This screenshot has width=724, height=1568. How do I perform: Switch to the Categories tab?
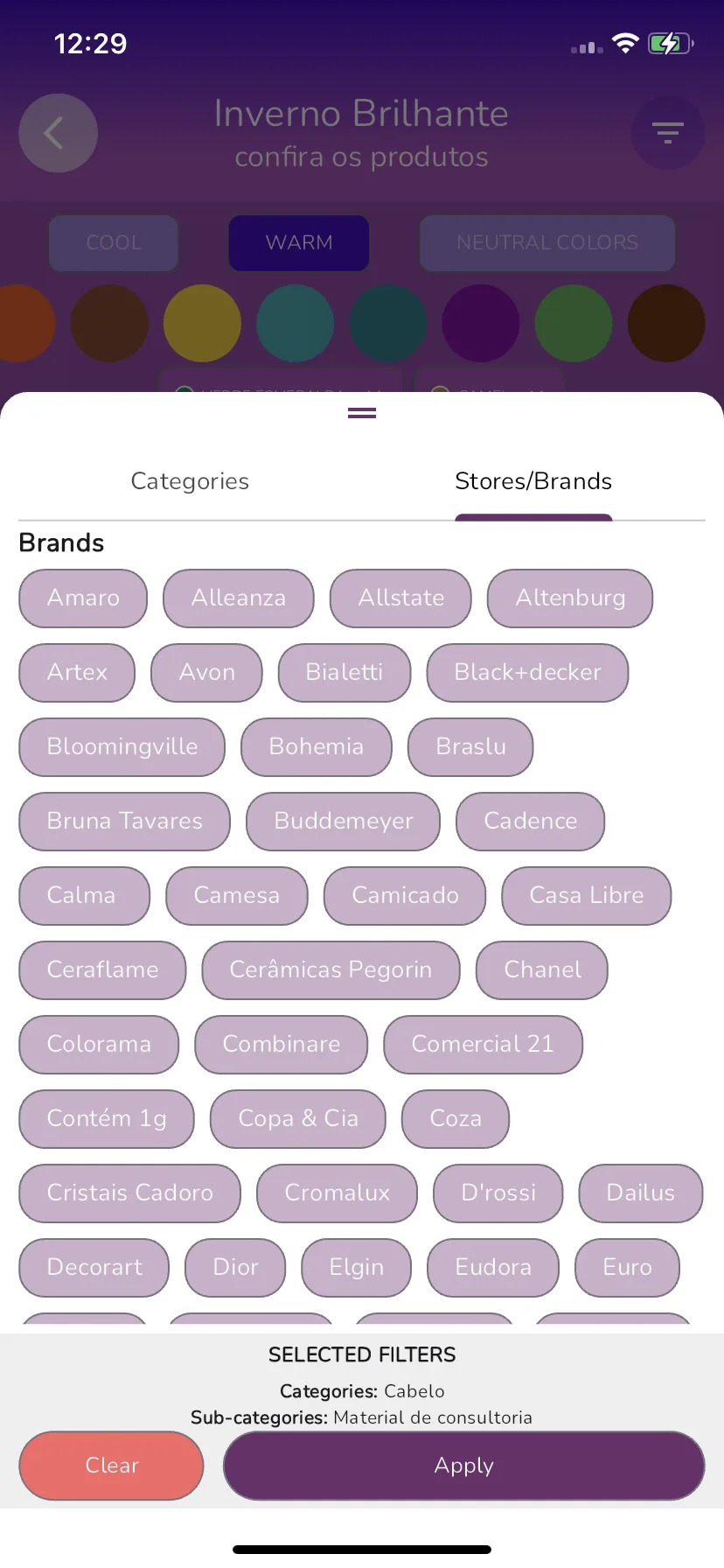pyautogui.click(x=190, y=481)
